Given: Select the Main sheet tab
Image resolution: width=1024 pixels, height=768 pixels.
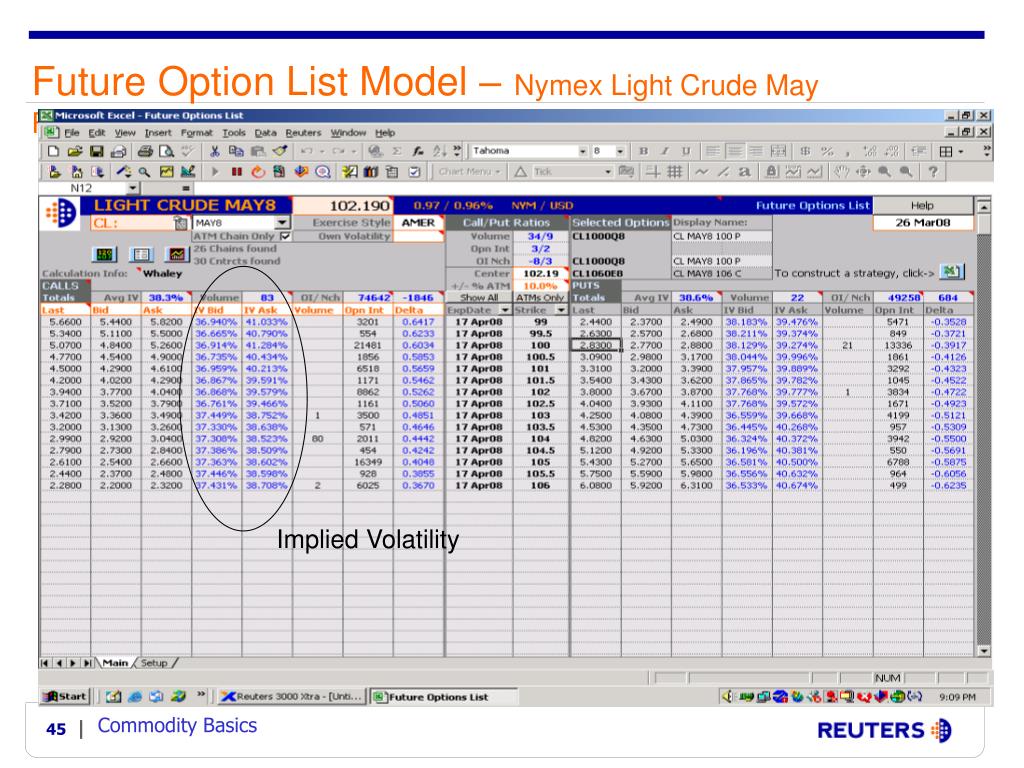Looking at the screenshot, I should pos(115,663).
